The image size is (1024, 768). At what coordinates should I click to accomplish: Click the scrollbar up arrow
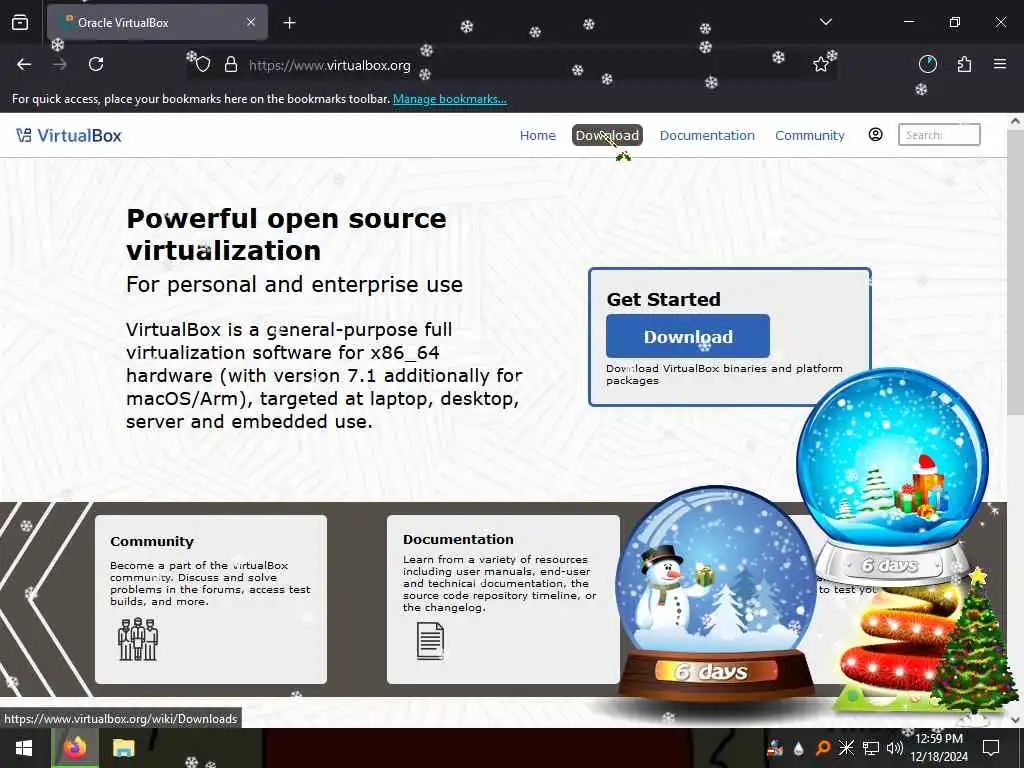coord(1015,121)
